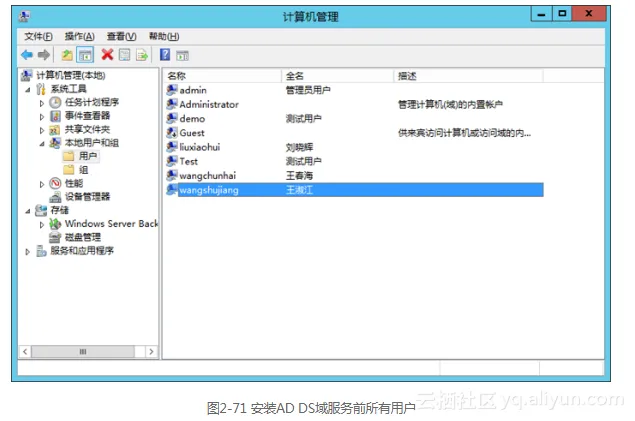The height and width of the screenshot is (421, 635).
Task: Sort by the 全名 column header
Action: point(337,76)
